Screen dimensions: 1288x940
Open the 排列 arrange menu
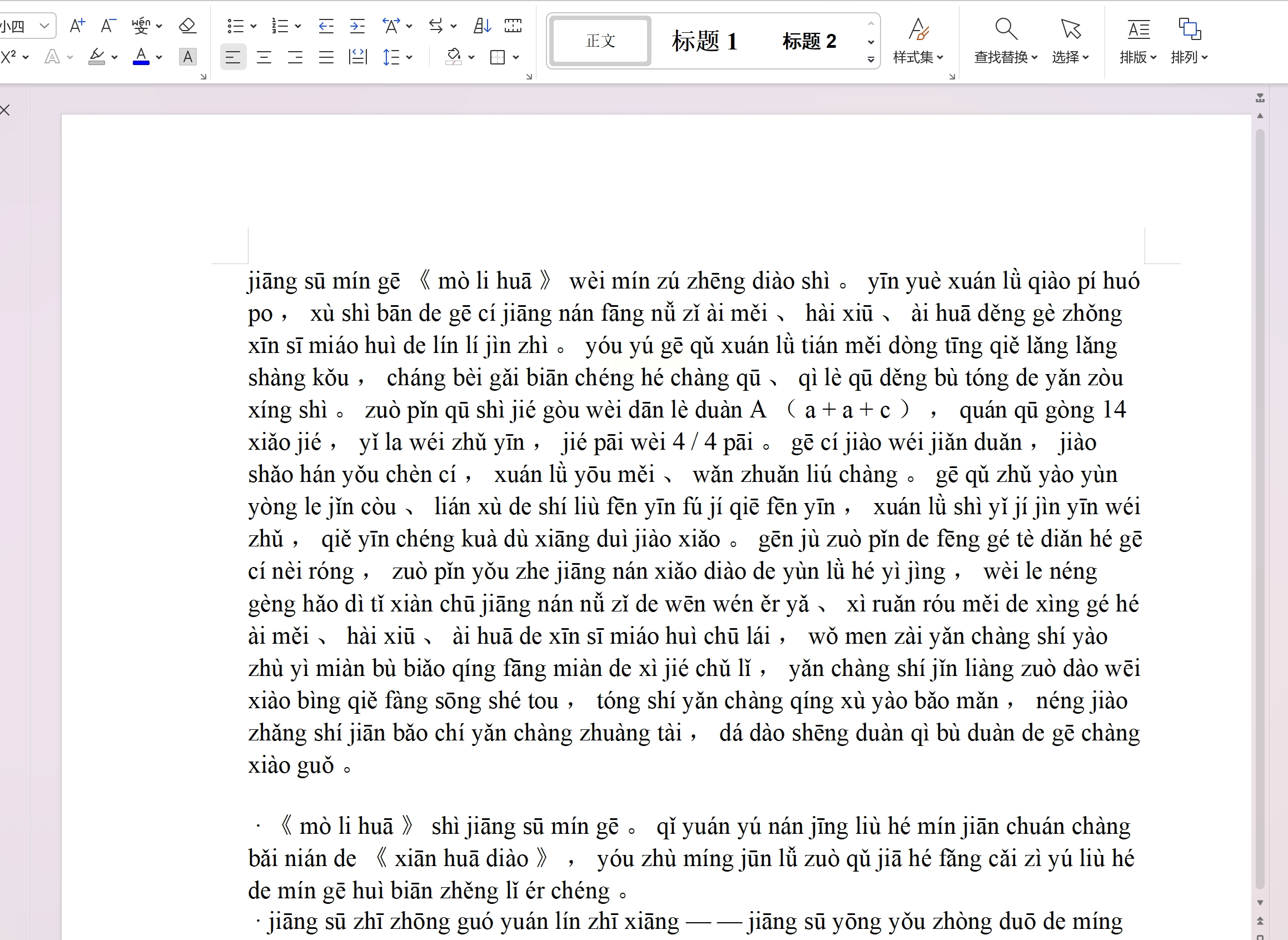tap(1189, 41)
